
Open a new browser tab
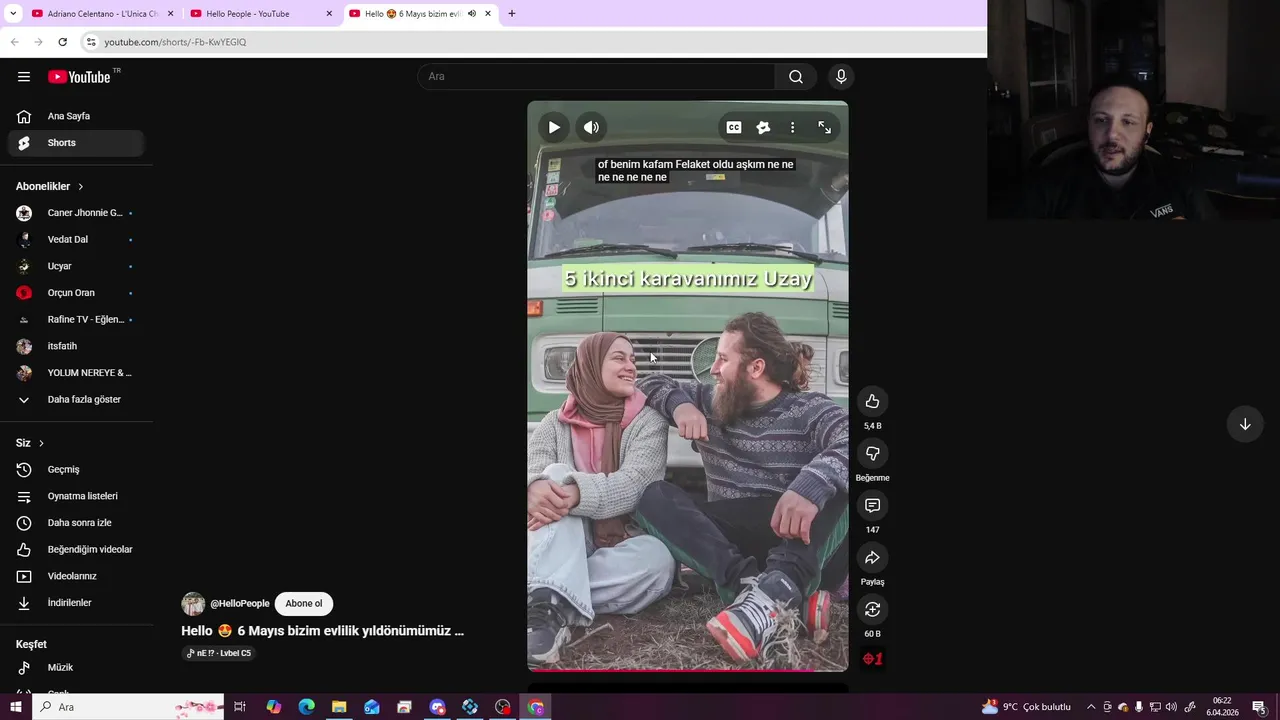tap(512, 14)
